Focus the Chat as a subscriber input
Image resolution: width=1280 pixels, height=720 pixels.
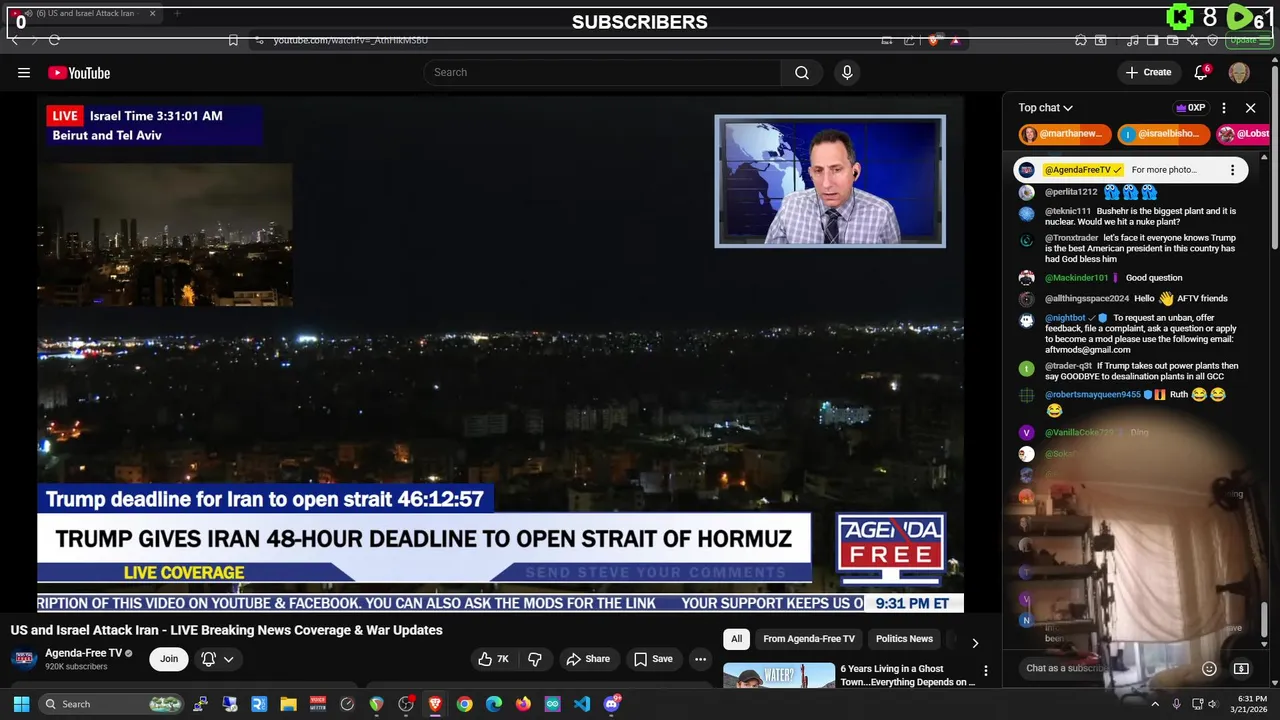[x=1105, y=668]
